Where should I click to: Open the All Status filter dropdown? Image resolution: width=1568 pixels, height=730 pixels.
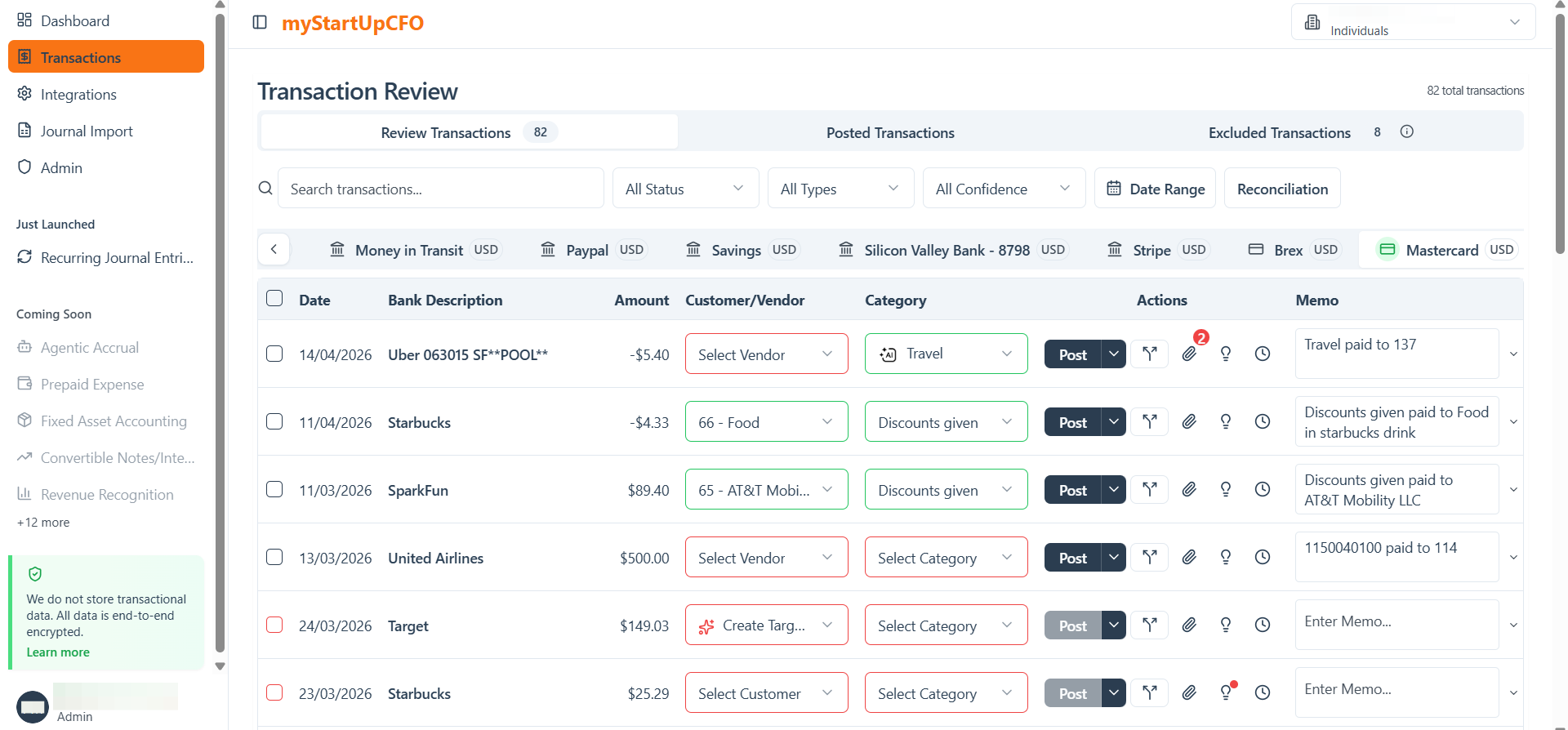685,189
